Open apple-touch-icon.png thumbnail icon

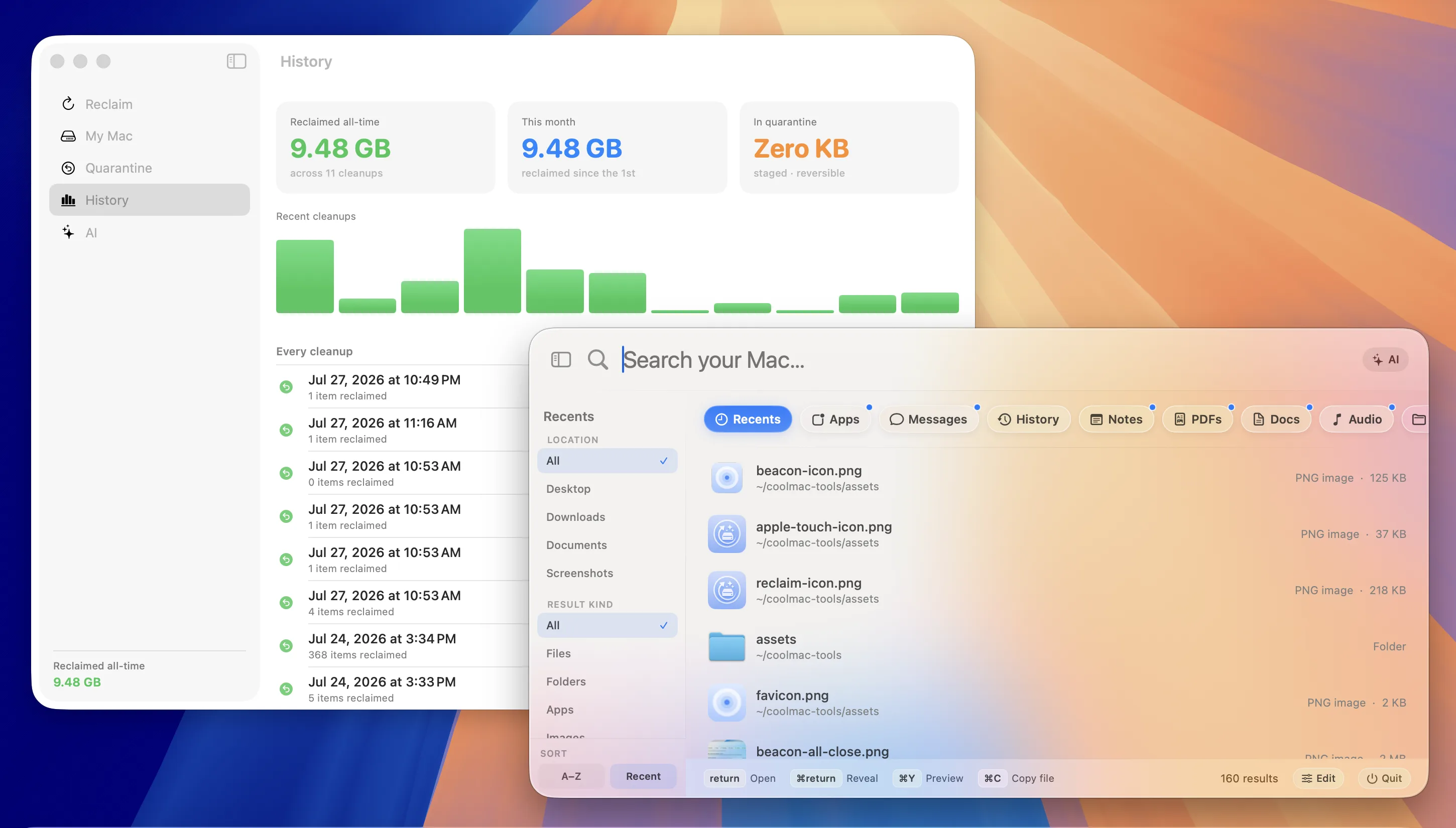pyautogui.click(x=726, y=534)
